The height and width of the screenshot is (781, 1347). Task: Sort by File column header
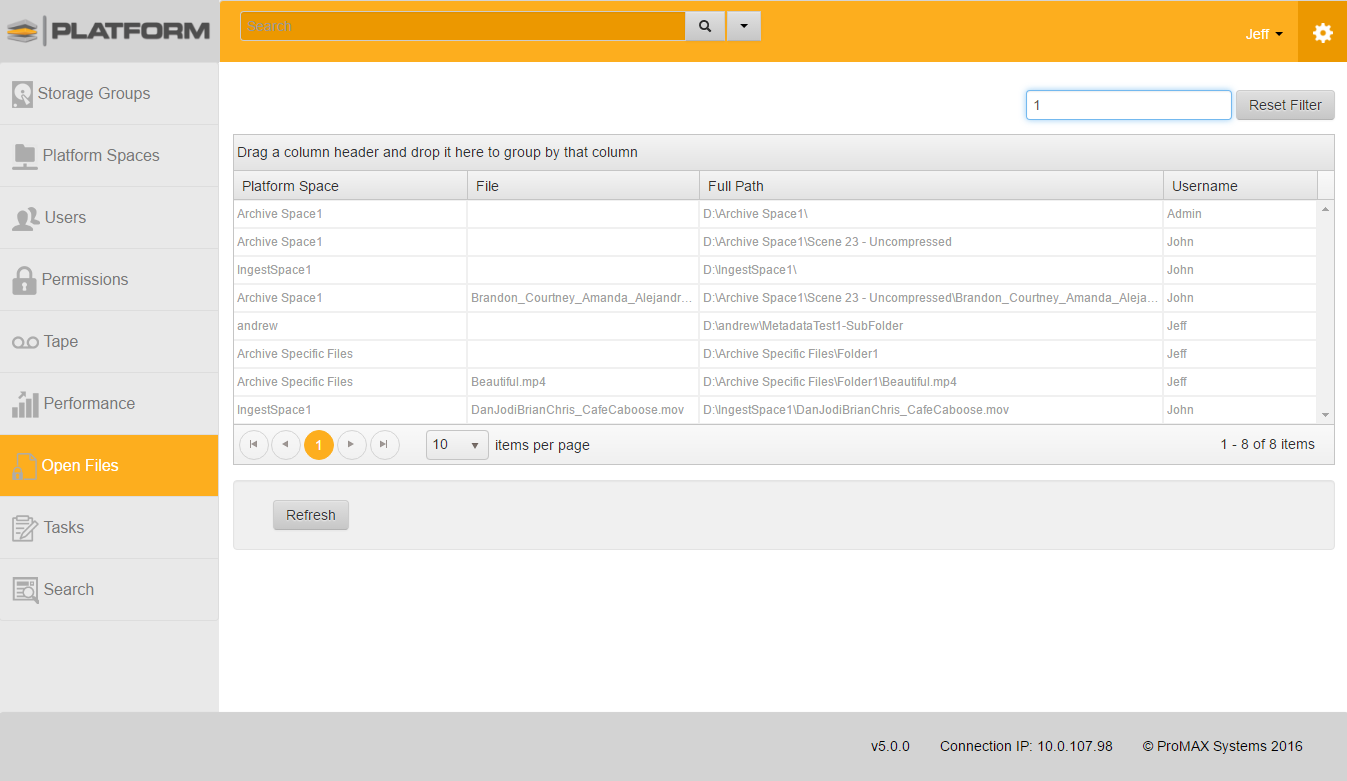pos(584,186)
